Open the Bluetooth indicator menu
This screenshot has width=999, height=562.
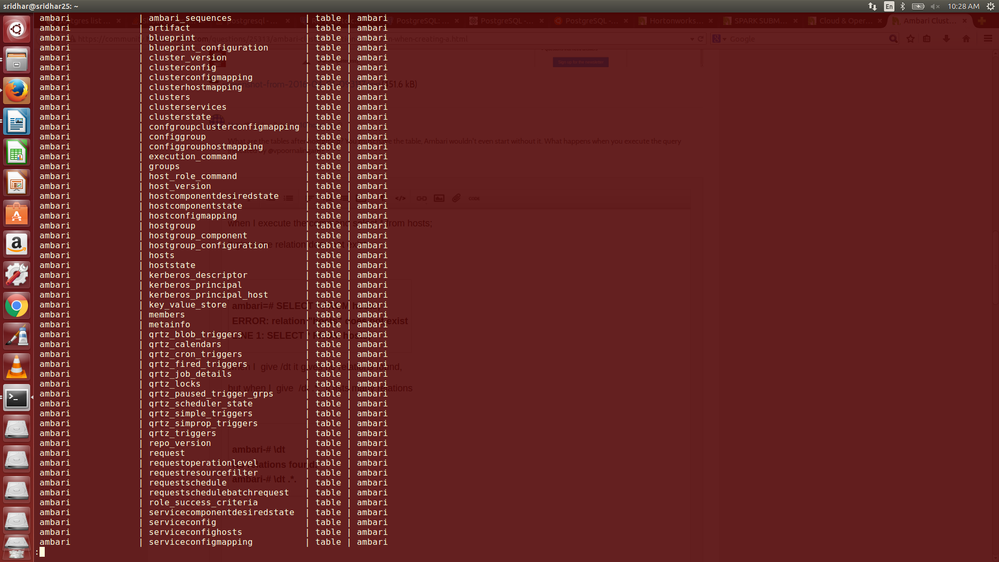point(903,6)
